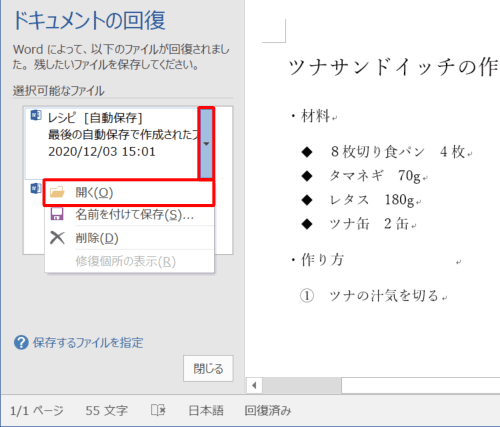Click the open folder icon beside 開く

click(57, 192)
